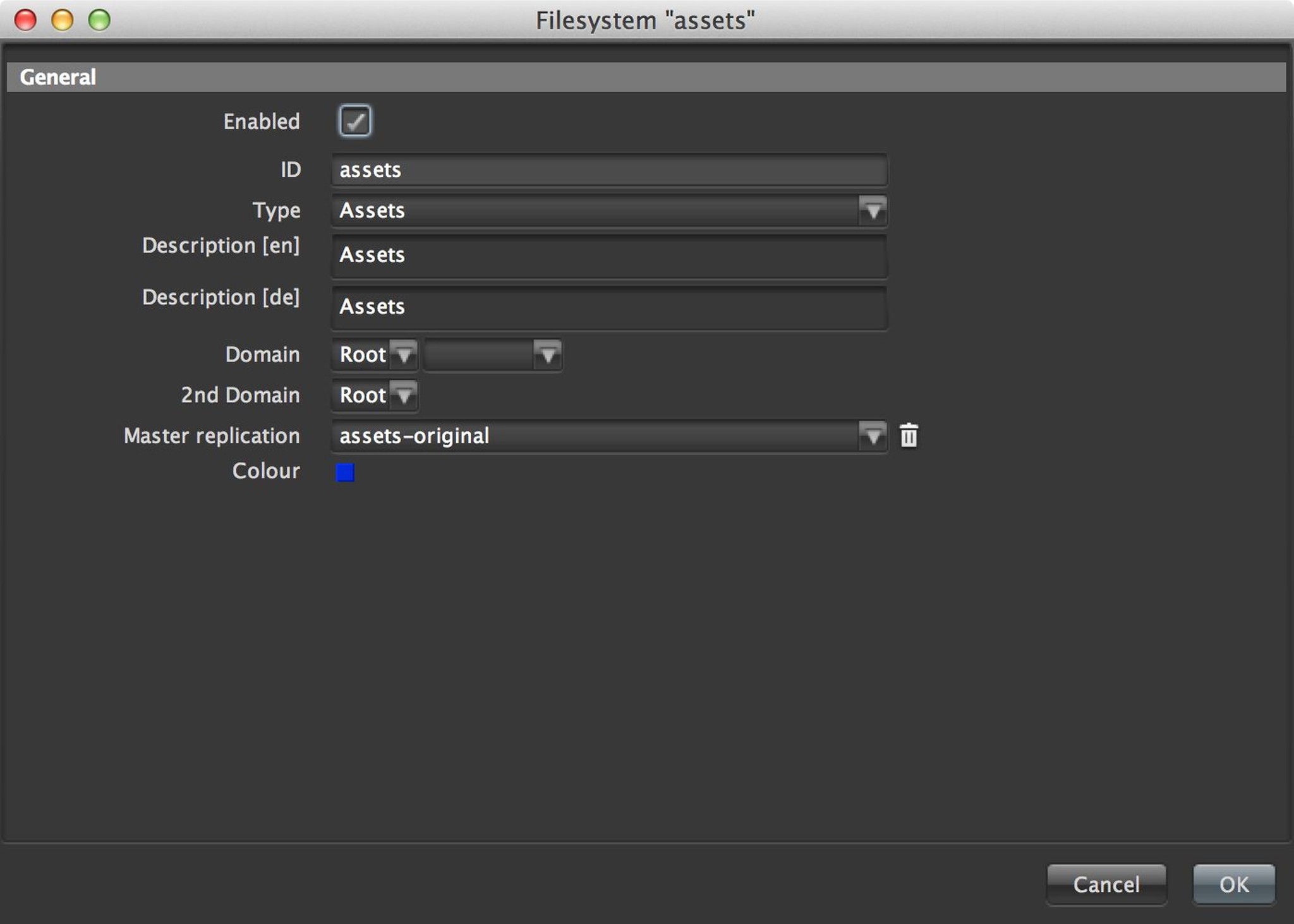Close the window with red button

[26, 20]
